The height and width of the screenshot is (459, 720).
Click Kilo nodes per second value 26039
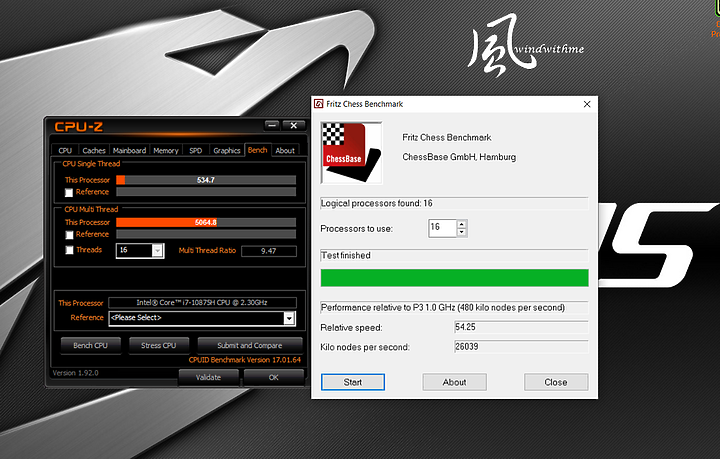coord(521,347)
